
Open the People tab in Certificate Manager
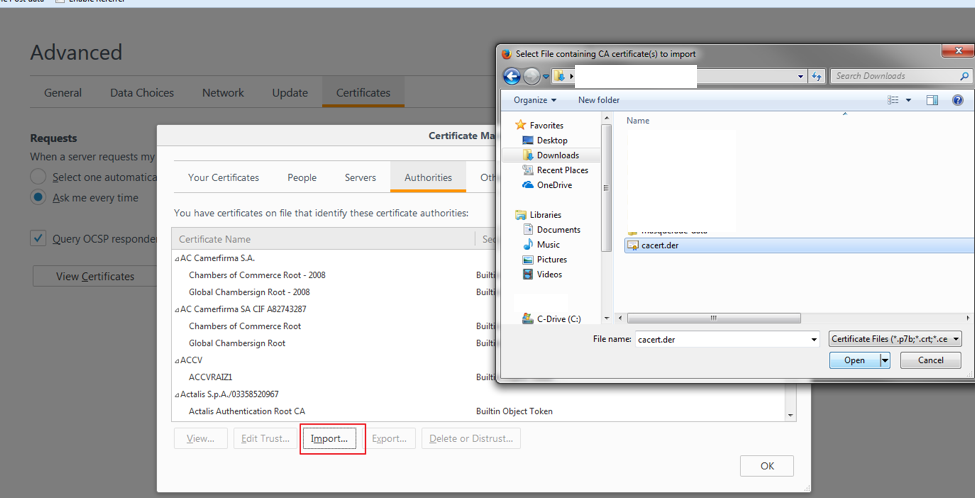[302, 177]
